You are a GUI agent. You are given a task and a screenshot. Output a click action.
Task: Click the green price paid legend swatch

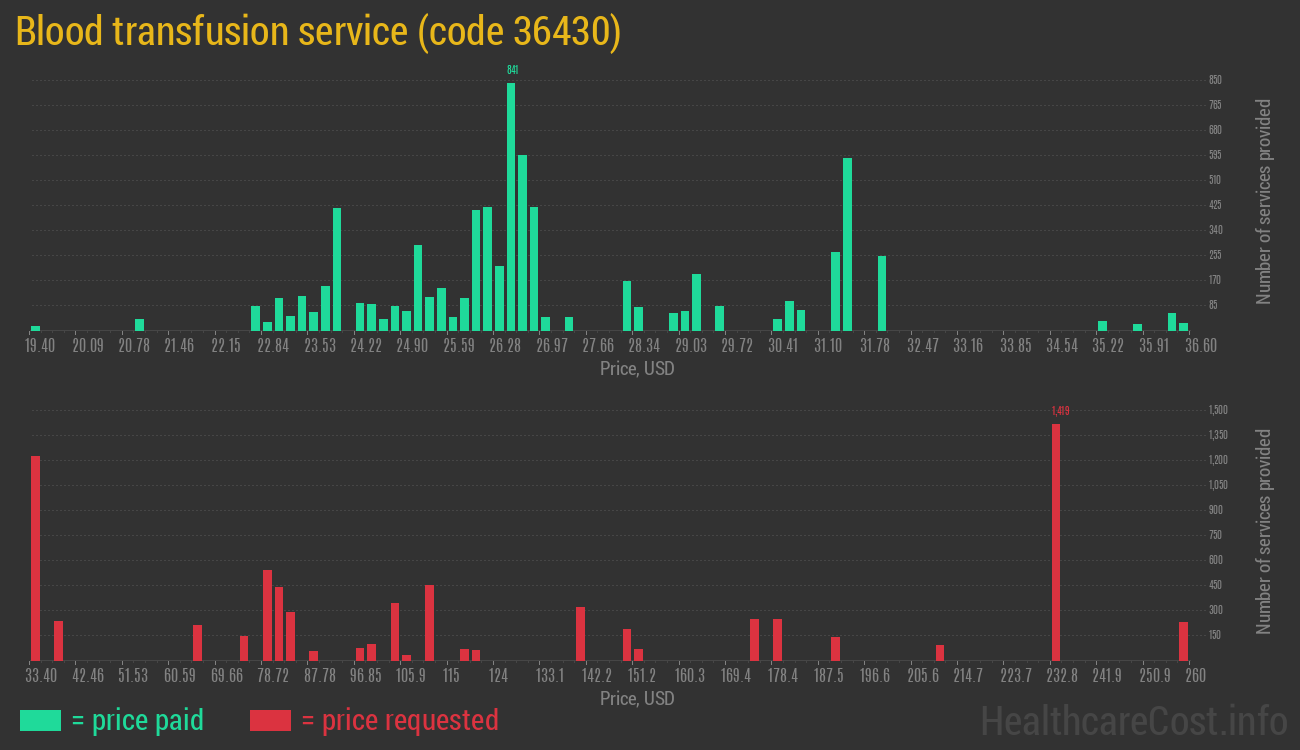(x=40, y=720)
